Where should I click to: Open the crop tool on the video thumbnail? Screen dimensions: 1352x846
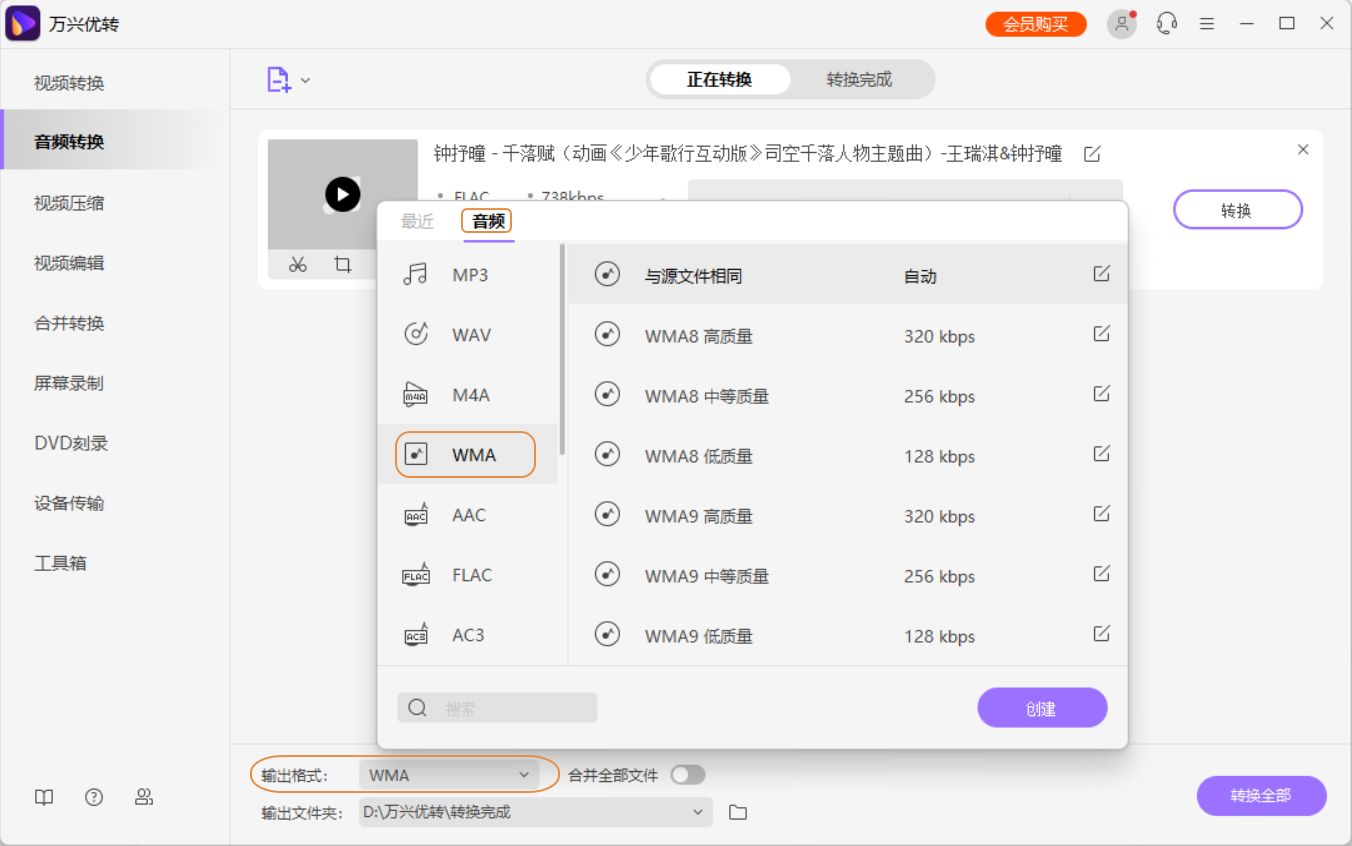coord(343,264)
